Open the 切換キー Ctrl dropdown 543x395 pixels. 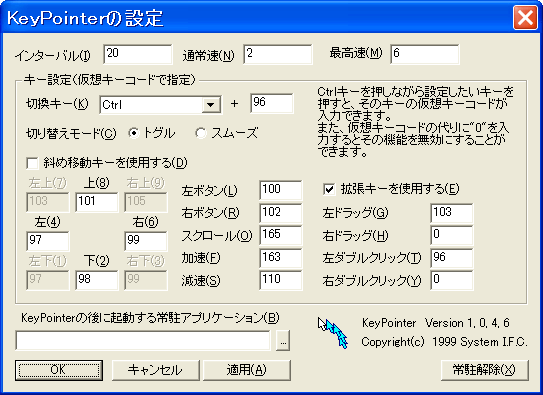[211, 104]
